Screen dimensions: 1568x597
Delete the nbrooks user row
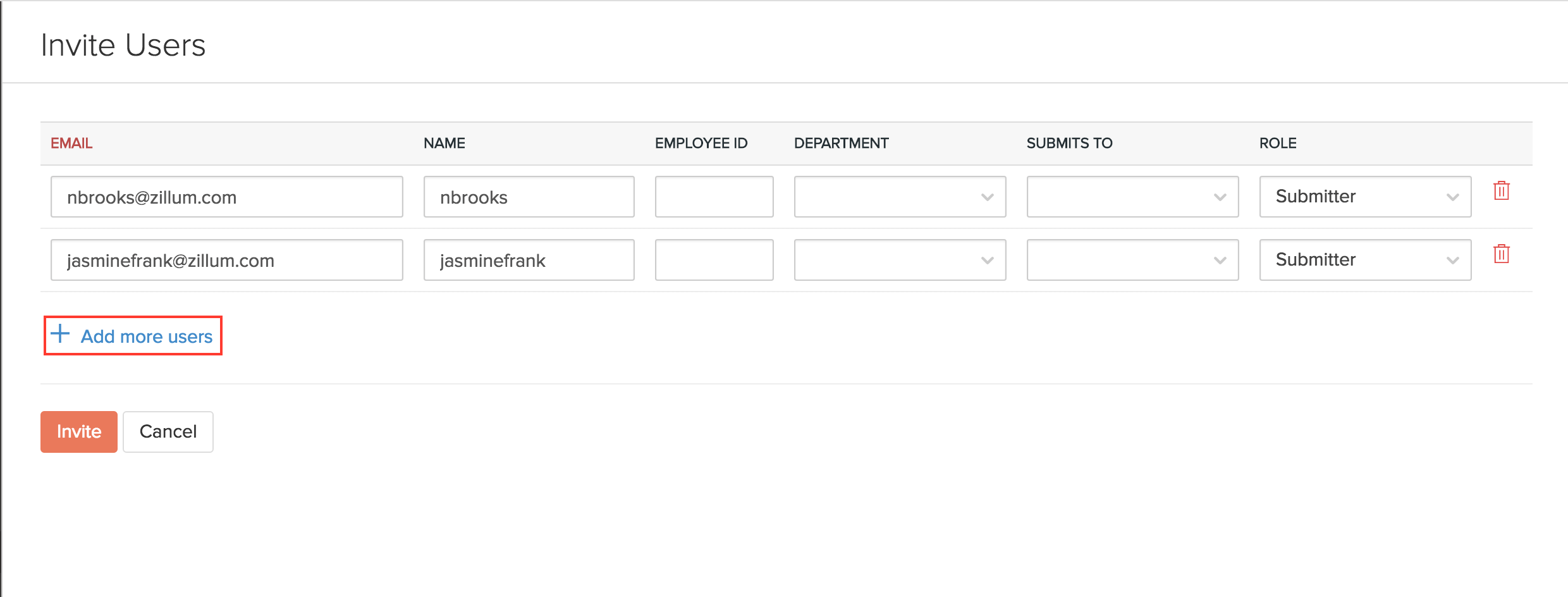tap(1501, 192)
